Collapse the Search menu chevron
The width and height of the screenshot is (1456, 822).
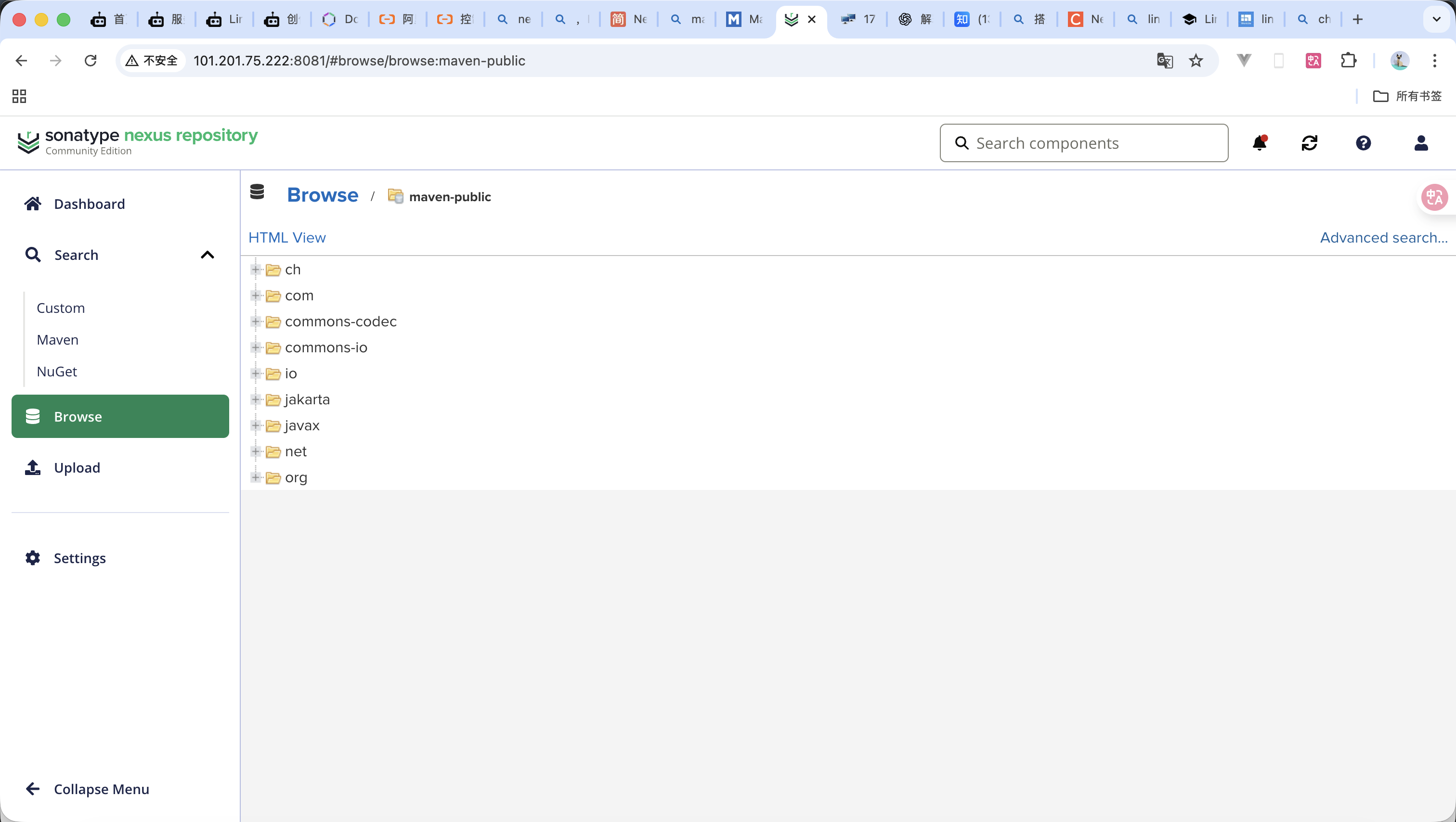pos(208,255)
